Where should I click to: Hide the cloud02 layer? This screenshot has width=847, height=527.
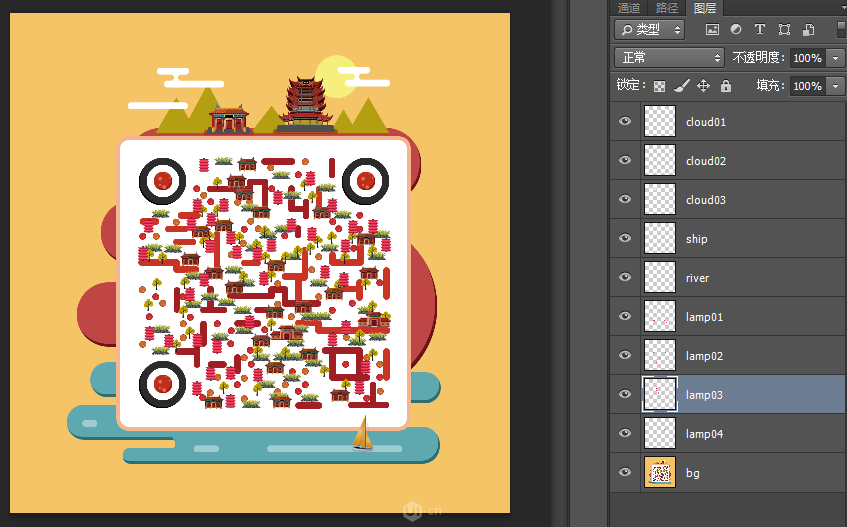[x=625, y=160]
